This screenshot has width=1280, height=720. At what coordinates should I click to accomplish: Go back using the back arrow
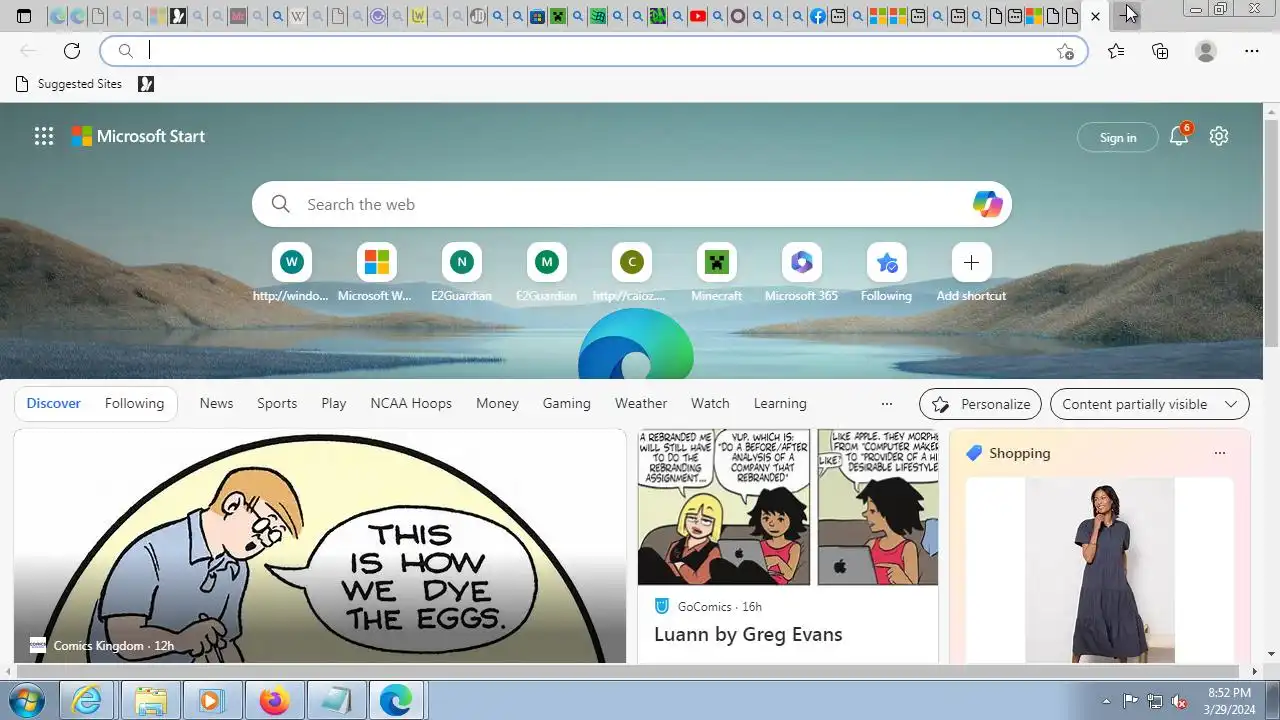coord(28,51)
